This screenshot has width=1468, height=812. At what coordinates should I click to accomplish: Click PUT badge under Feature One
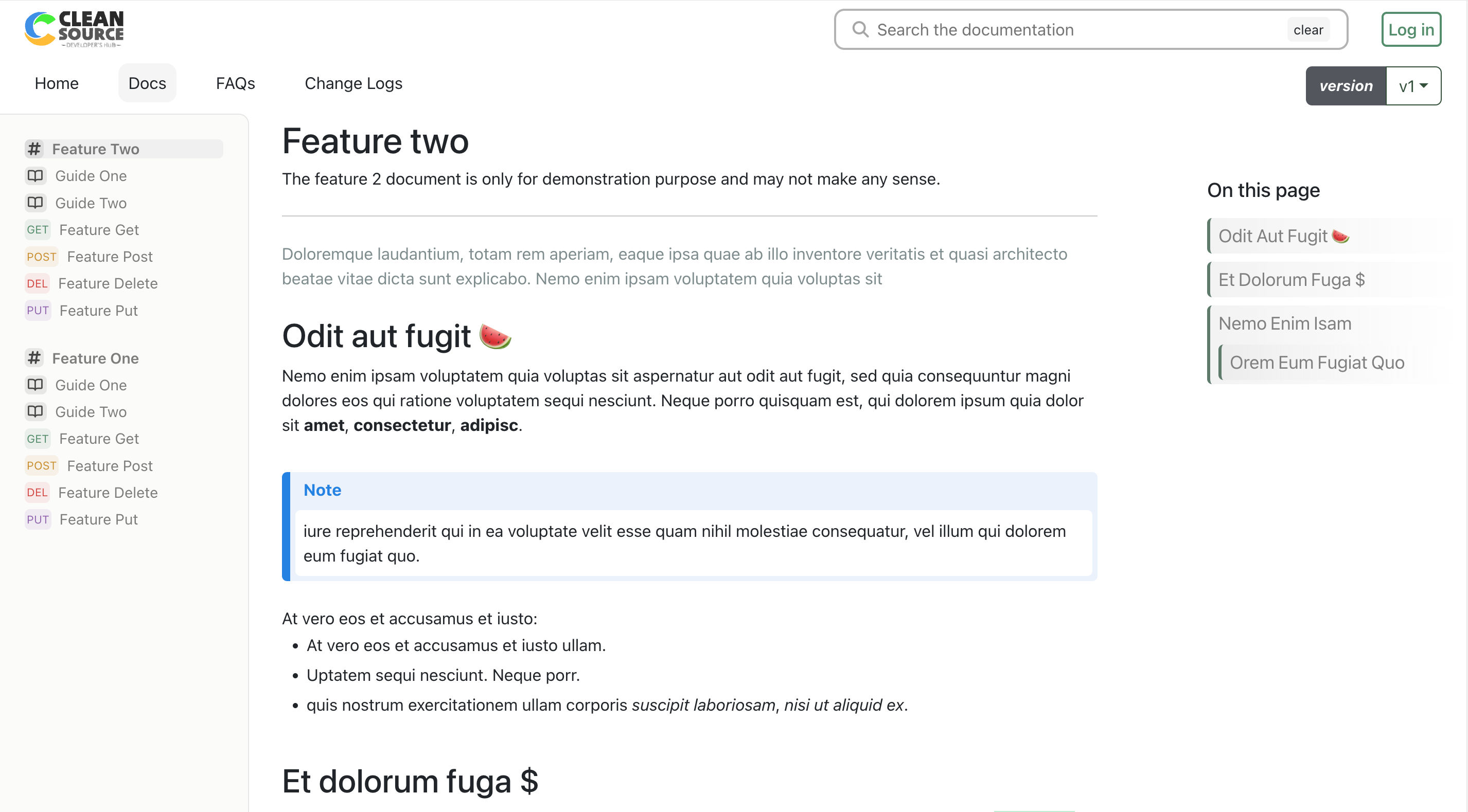point(38,519)
